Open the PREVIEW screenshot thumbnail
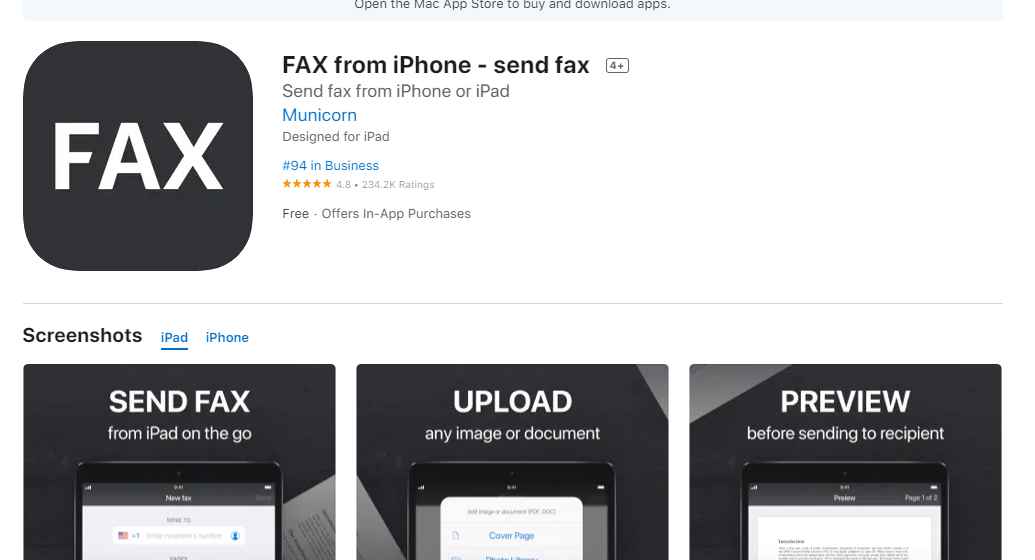Screen dimensions: 1035x560 (x=846, y=462)
